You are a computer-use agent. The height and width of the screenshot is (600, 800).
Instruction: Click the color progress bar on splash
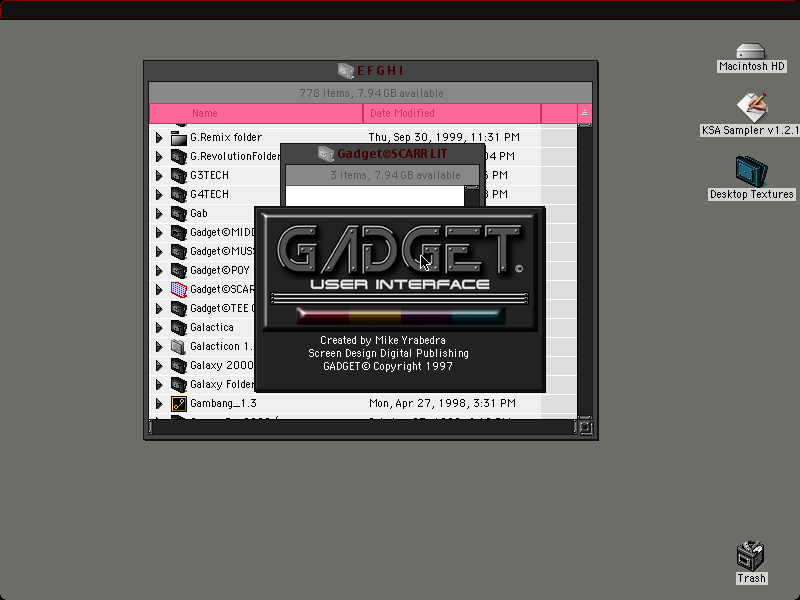pyautogui.click(x=401, y=316)
